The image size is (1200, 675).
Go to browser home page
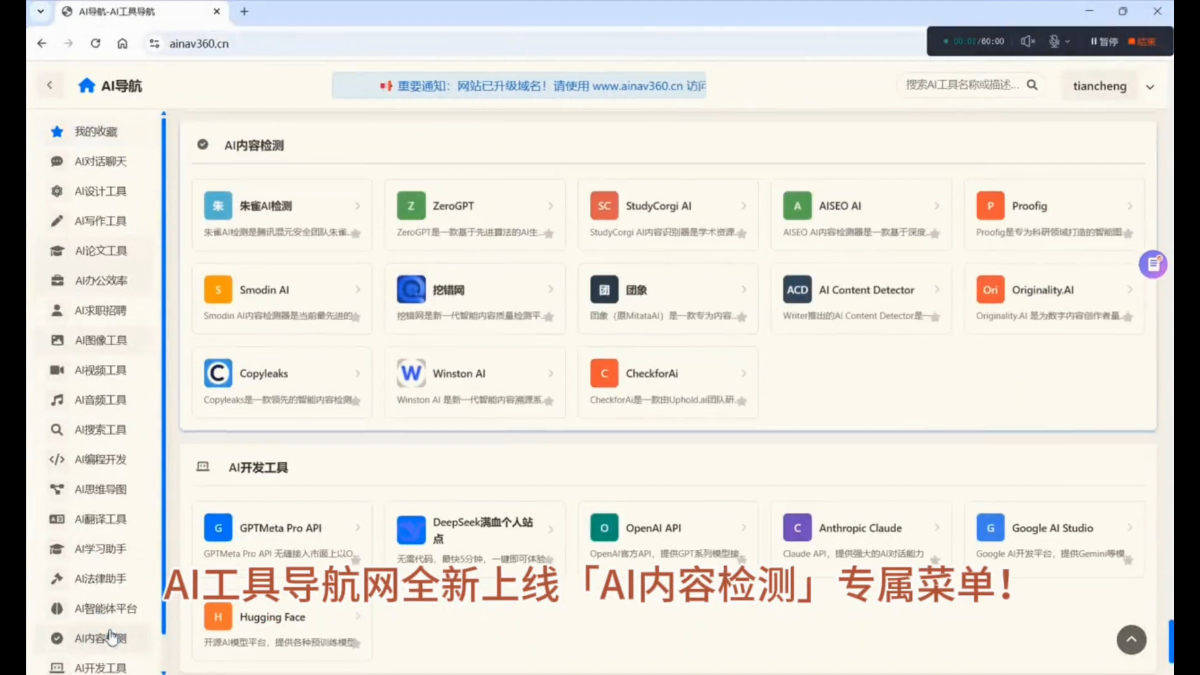coord(122,43)
